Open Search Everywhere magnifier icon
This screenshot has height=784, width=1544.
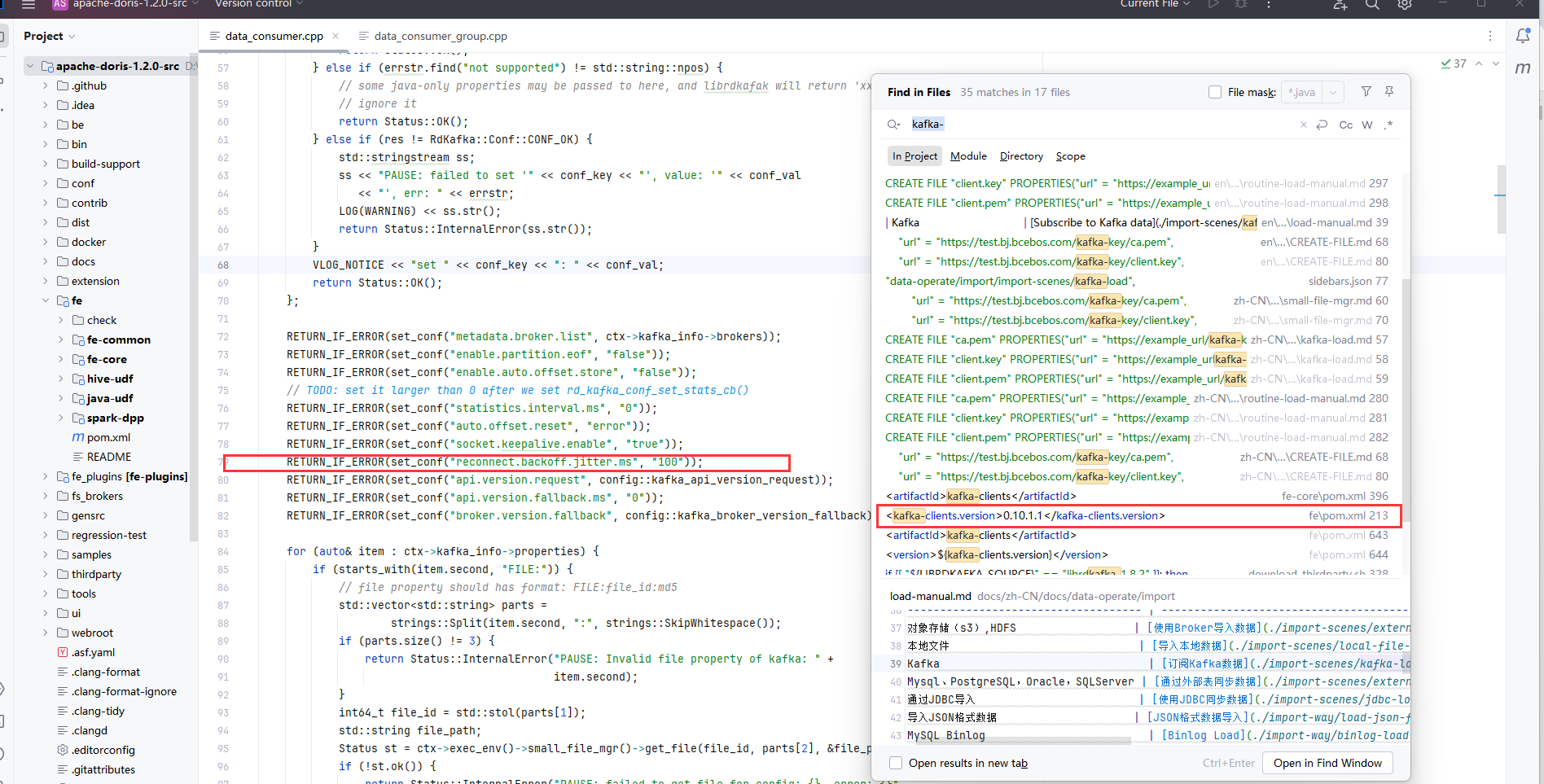(1372, 4)
